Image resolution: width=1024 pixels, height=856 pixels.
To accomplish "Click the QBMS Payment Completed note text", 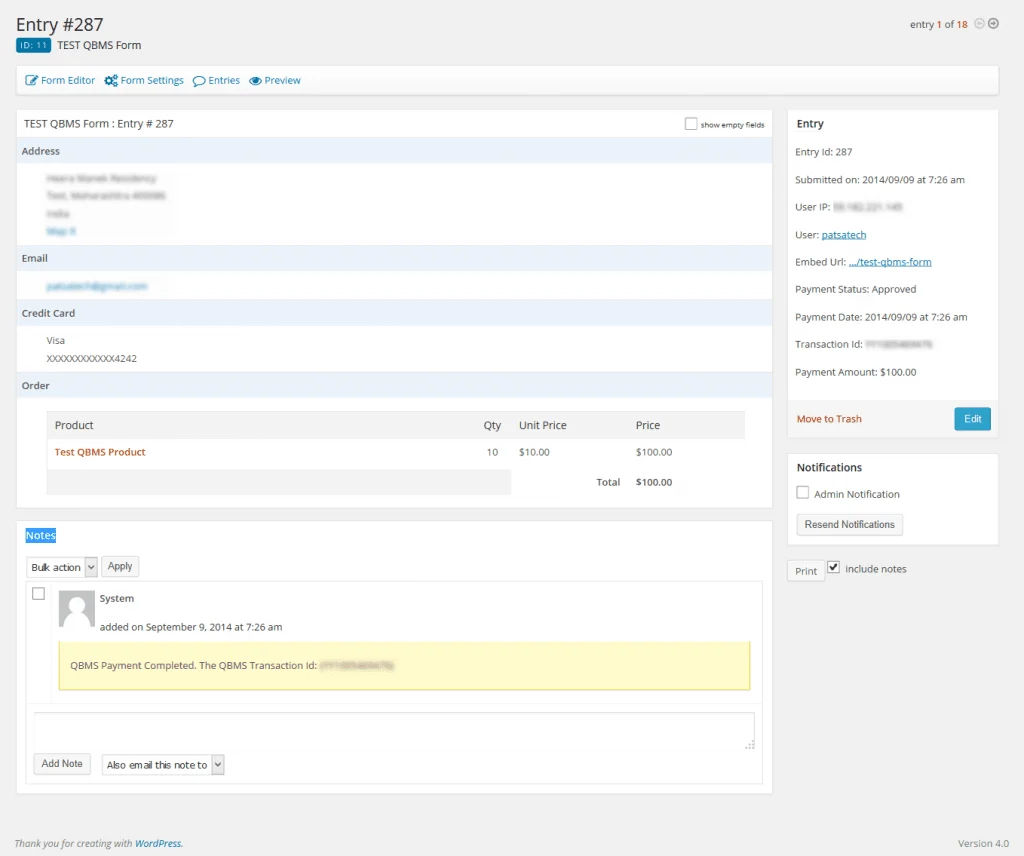I will (193, 665).
